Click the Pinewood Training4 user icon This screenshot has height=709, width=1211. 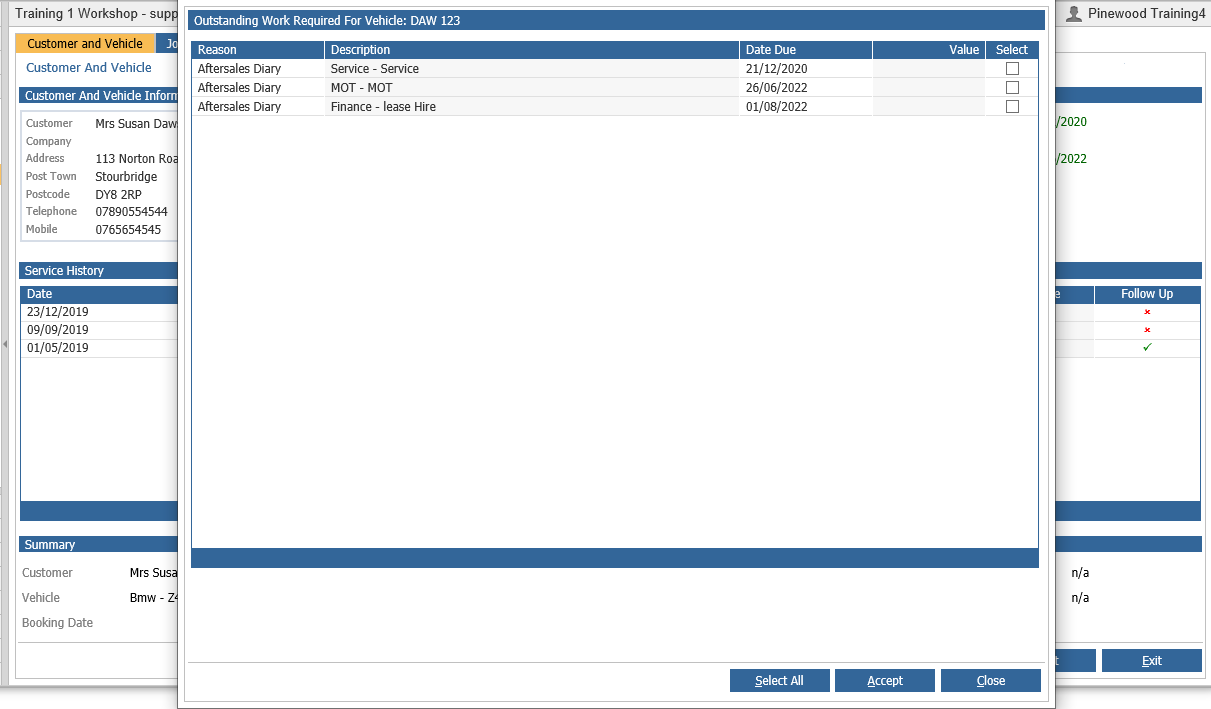coord(1074,13)
